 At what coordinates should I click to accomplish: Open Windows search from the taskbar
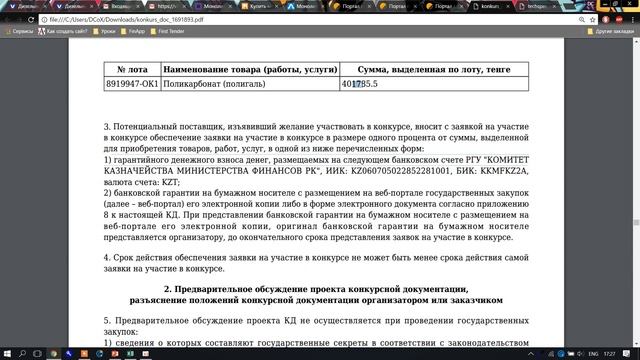coord(22,353)
